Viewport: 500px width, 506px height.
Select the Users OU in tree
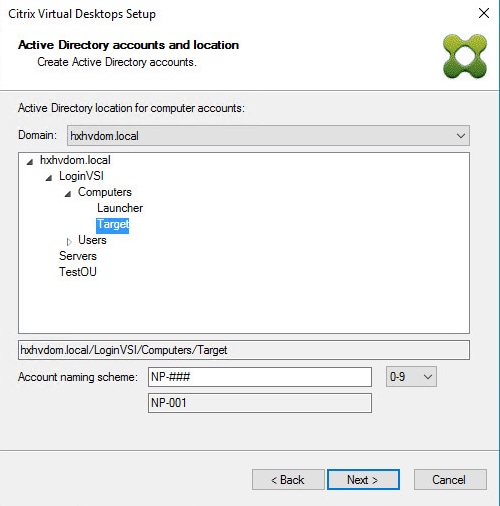point(92,240)
